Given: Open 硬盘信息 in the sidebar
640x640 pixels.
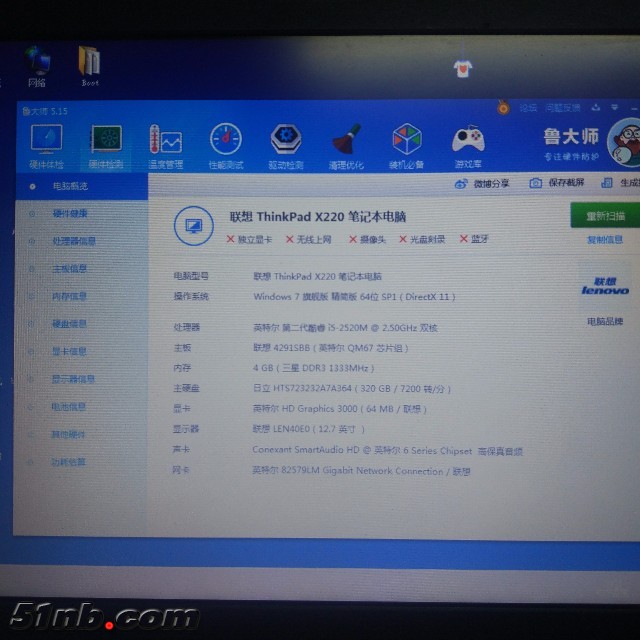Looking at the screenshot, I should 69,324.
